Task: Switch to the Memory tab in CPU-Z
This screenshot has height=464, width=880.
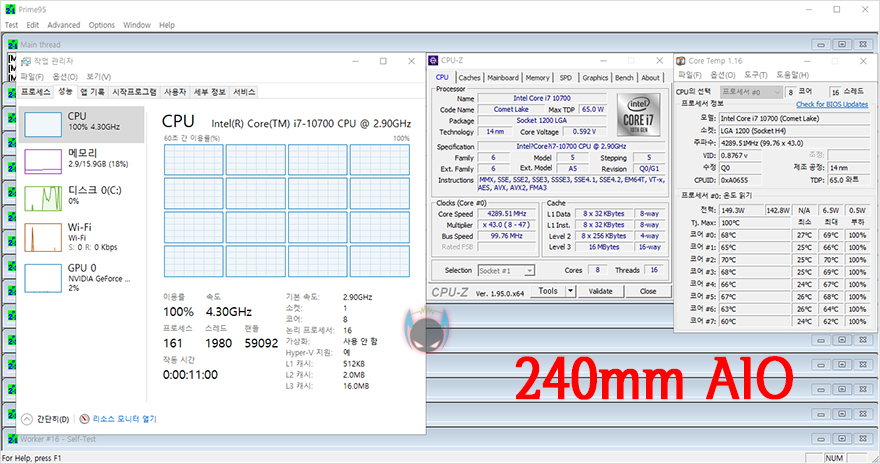Action: (x=537, y=78)
